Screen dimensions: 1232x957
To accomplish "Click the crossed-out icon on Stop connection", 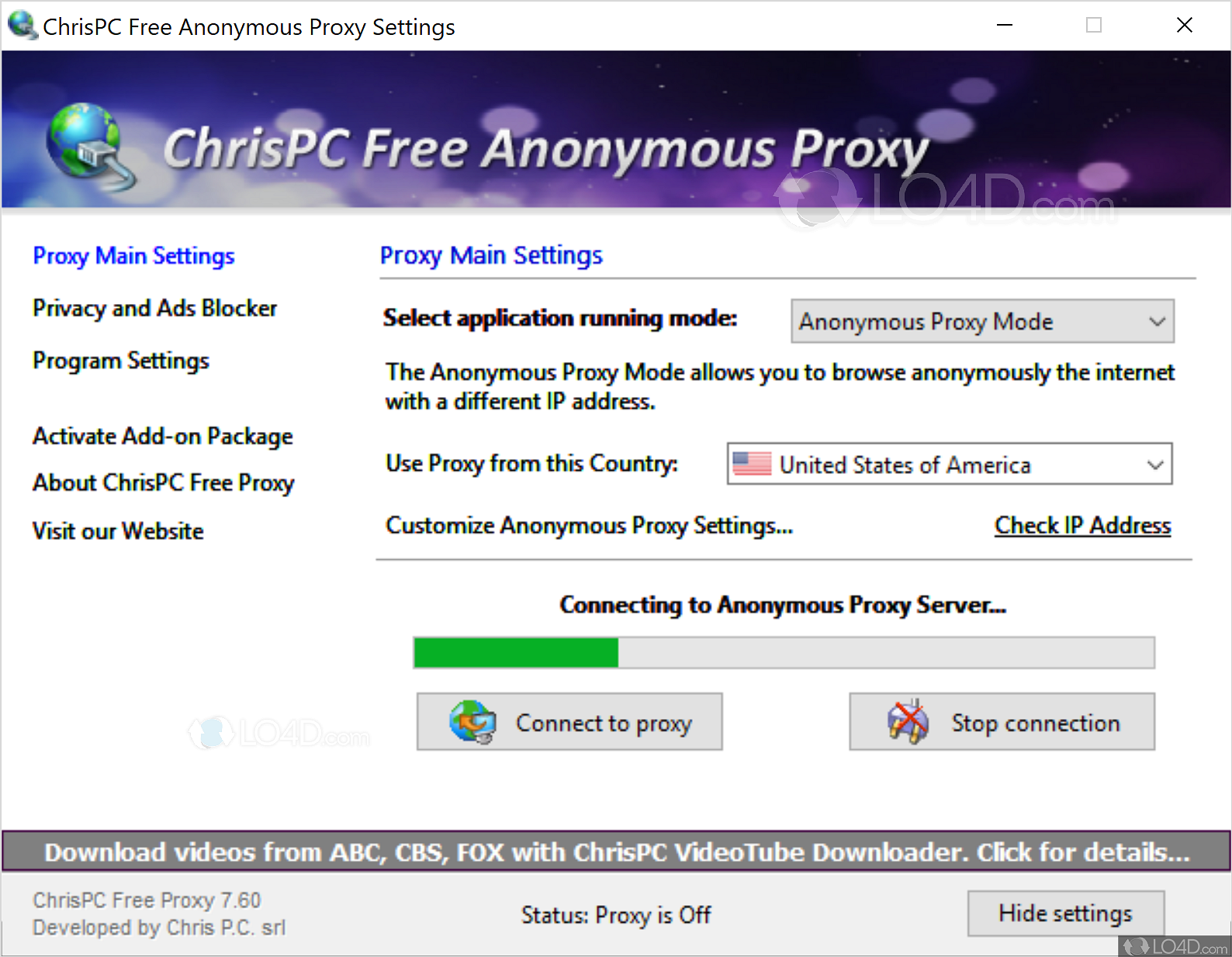I will (x=908, y=721).
